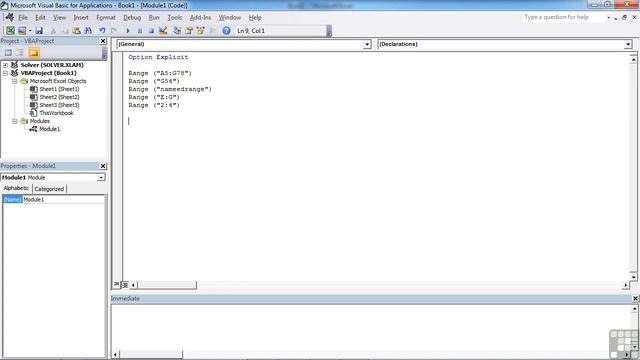The height and width of the screenshot is (360, 640).
Task: Click the Save floppy disk icon
Action: click(x=39, y=31)
